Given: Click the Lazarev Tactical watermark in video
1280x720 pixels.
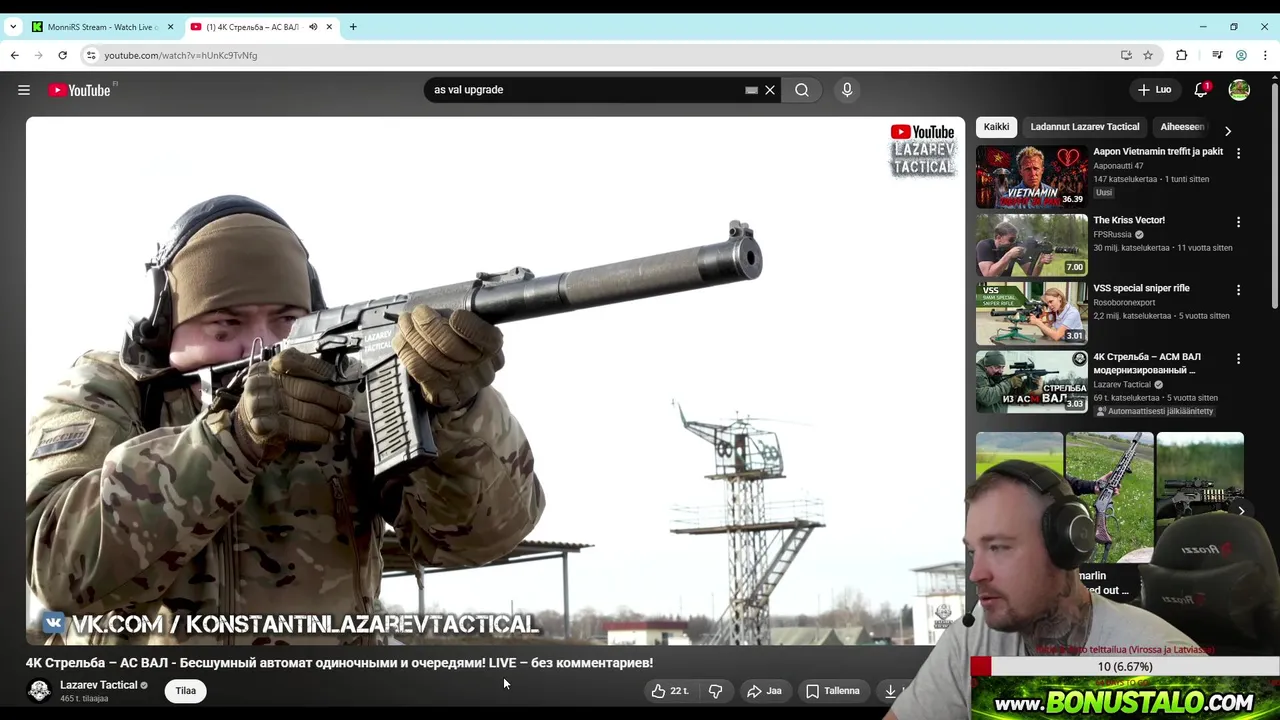Looking at the screenshot, I should click(923, 150).
